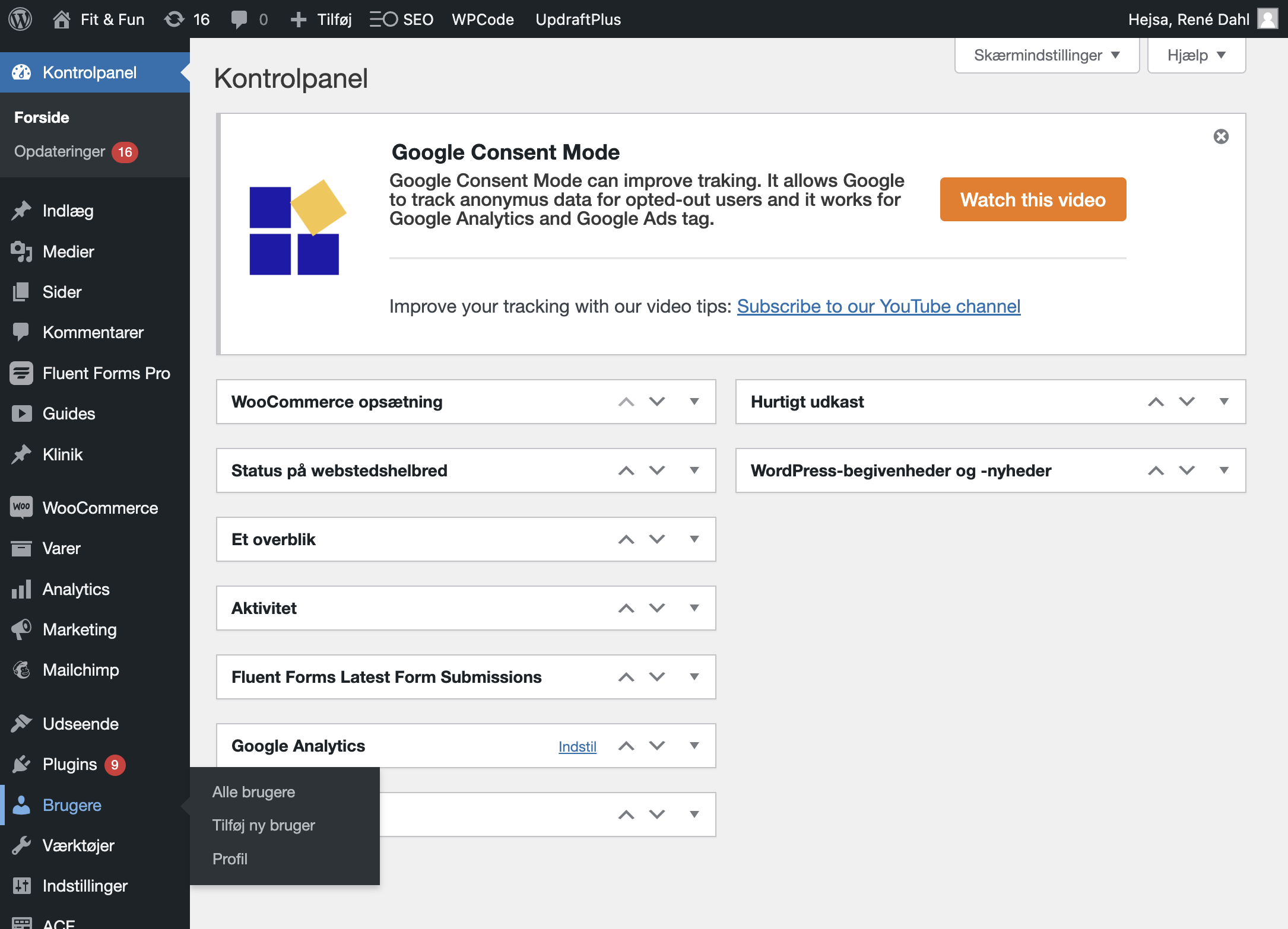1288x929 pixels.
Task: Open Subscribe to our YouTube channel link
Action: pos(878,306)
